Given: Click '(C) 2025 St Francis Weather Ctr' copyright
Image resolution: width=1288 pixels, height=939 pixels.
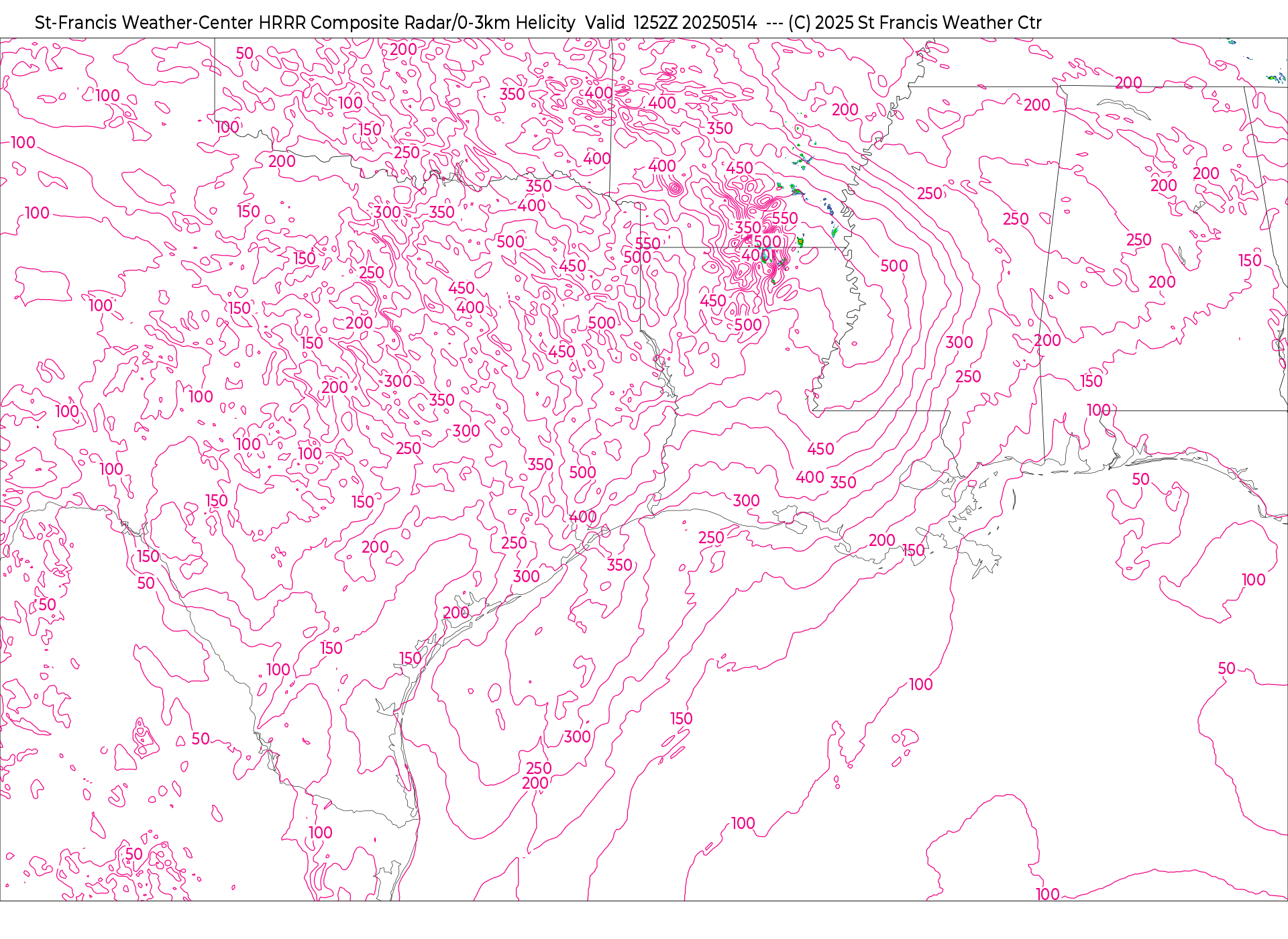Looking at the screenshot, I should coord(915,23).
